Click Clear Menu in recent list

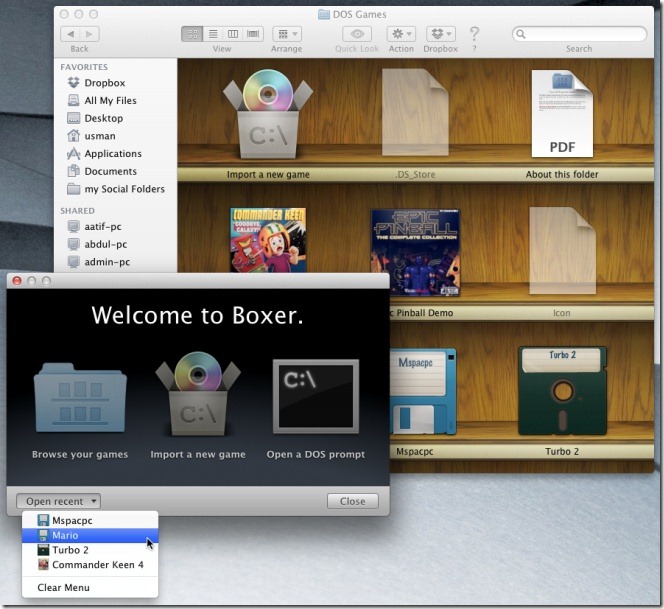(x=90, y=587)
